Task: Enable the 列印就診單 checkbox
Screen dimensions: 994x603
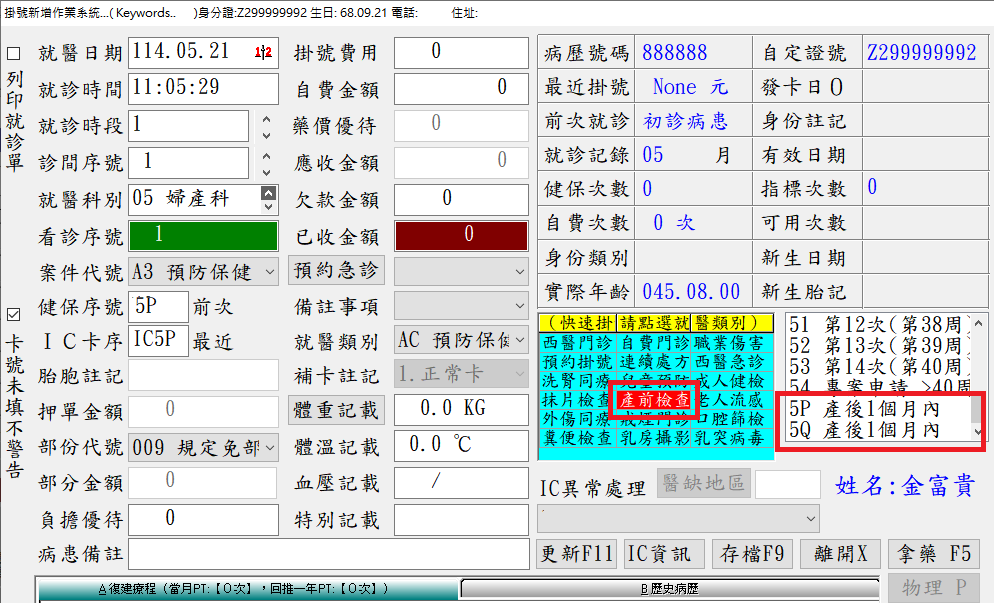Action: pos(14,54)
